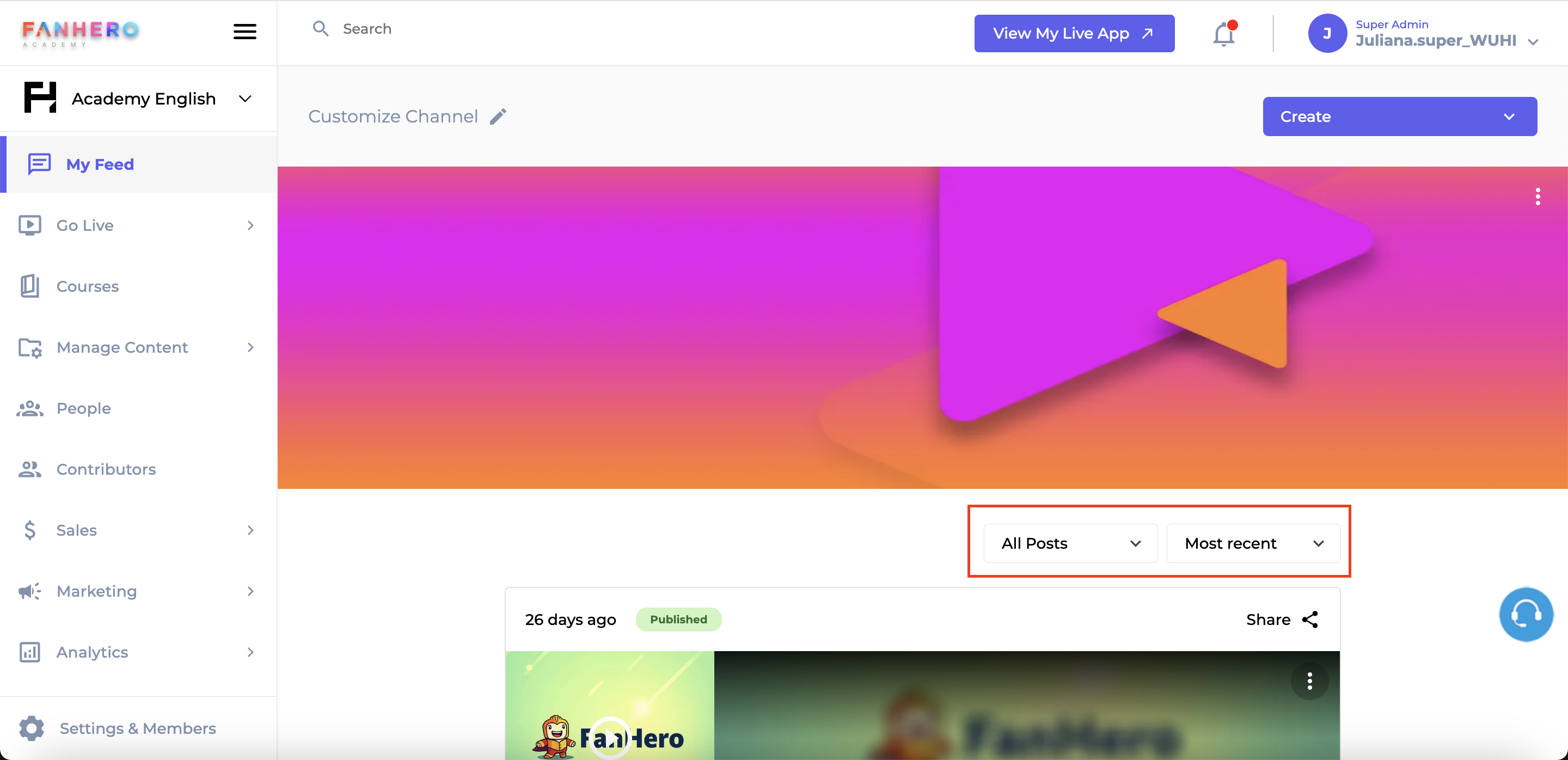Click the My Feed message icon
This screenshot has width=1568, height=760.
[40, 164]
